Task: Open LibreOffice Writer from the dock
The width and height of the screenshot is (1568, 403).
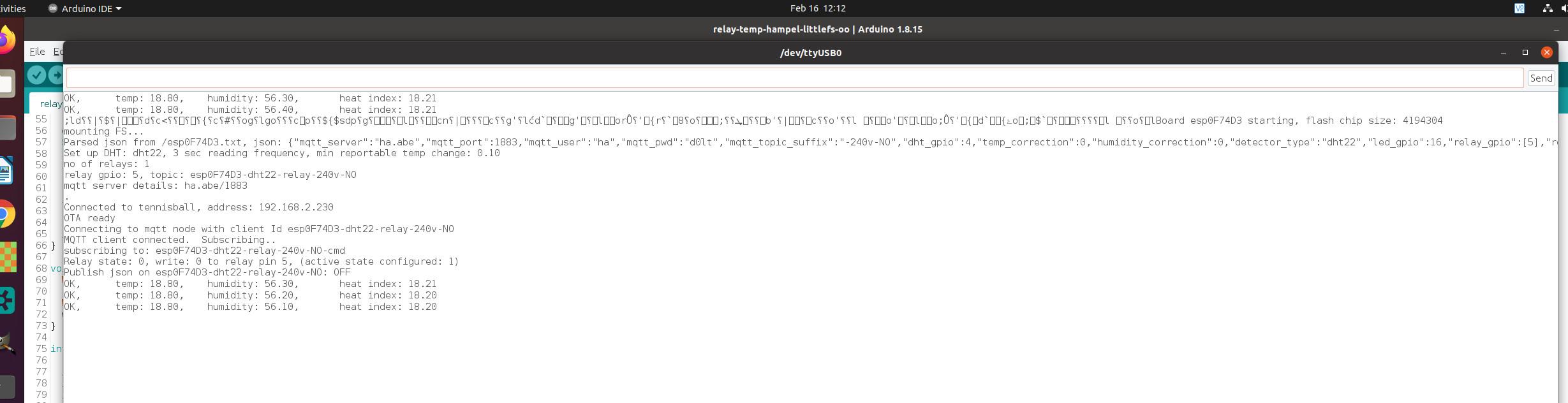Action: 6,171
